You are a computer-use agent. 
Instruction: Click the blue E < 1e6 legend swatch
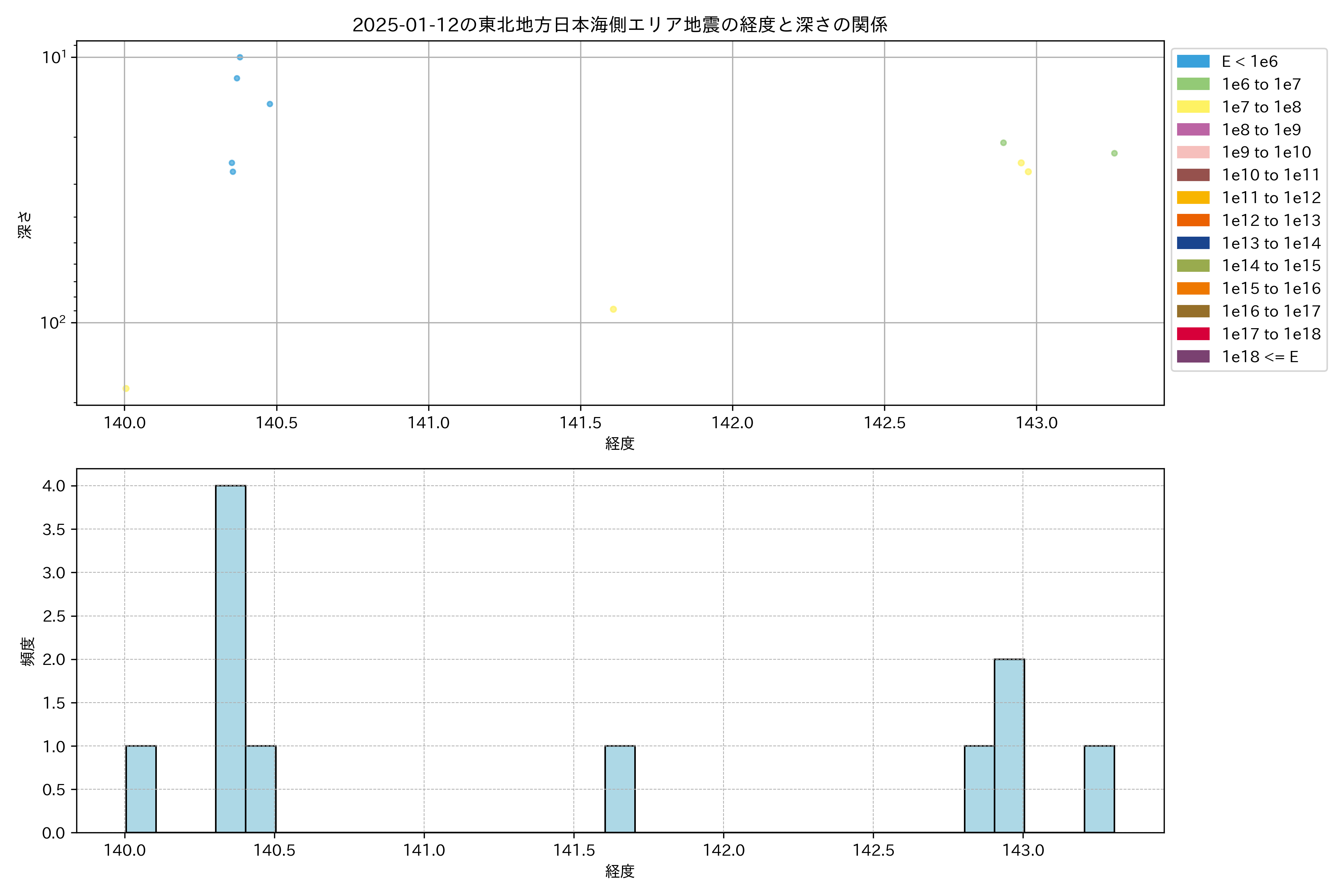click(x=1192, y=61)
